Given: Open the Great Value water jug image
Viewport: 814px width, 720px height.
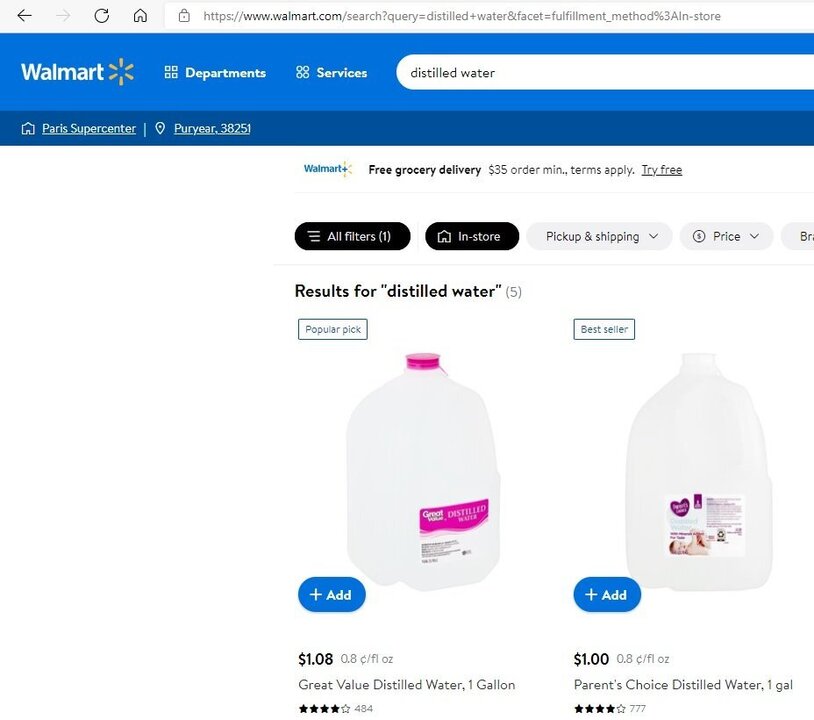Looking at the screenshot, I should [x=422, y=470].
